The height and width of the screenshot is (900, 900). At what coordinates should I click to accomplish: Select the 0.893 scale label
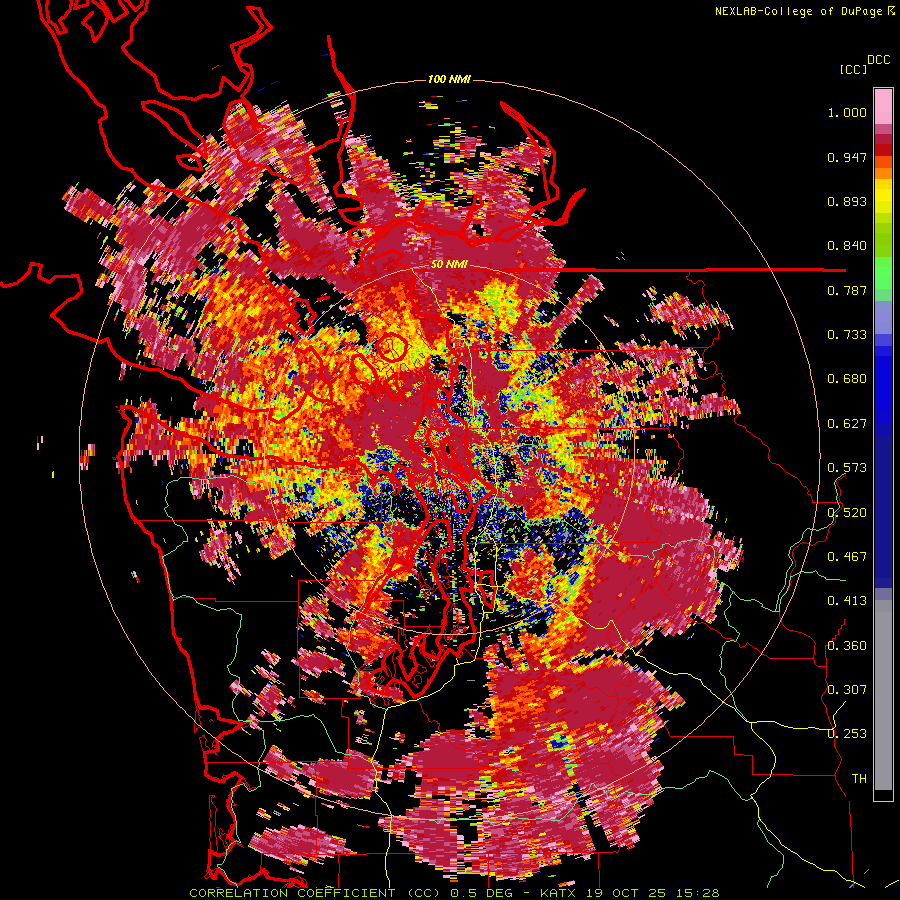[x=847, y=201]
